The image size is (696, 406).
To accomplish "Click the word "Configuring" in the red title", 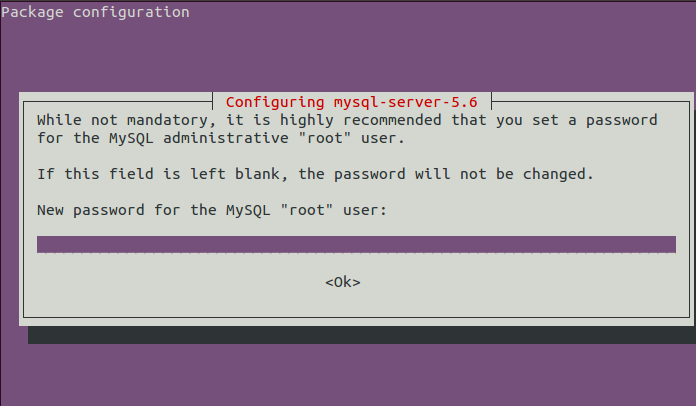I will coord(275,102).
